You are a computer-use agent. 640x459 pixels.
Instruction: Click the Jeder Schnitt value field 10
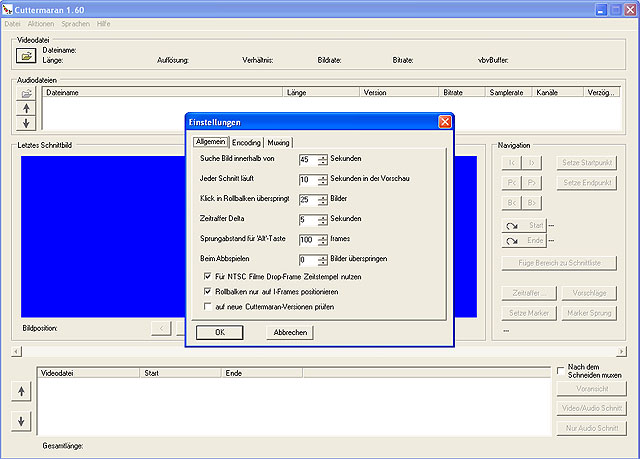click(x=309, y=180)
